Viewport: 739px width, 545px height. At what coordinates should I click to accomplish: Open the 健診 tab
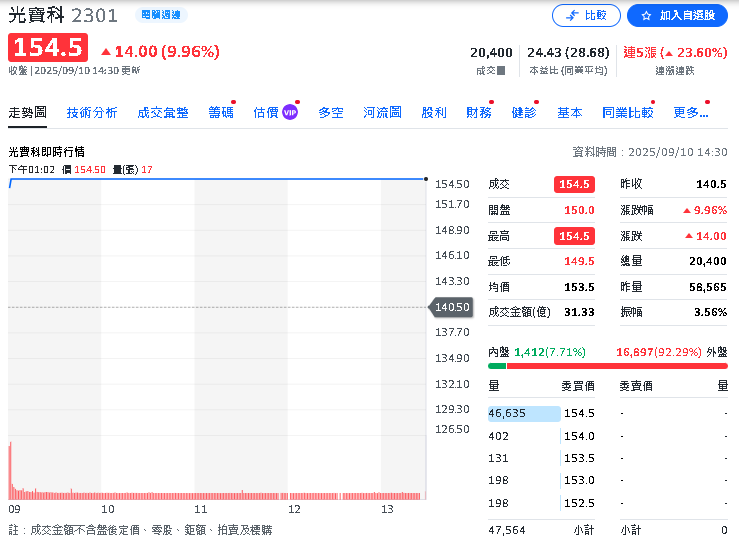[524, 113]
